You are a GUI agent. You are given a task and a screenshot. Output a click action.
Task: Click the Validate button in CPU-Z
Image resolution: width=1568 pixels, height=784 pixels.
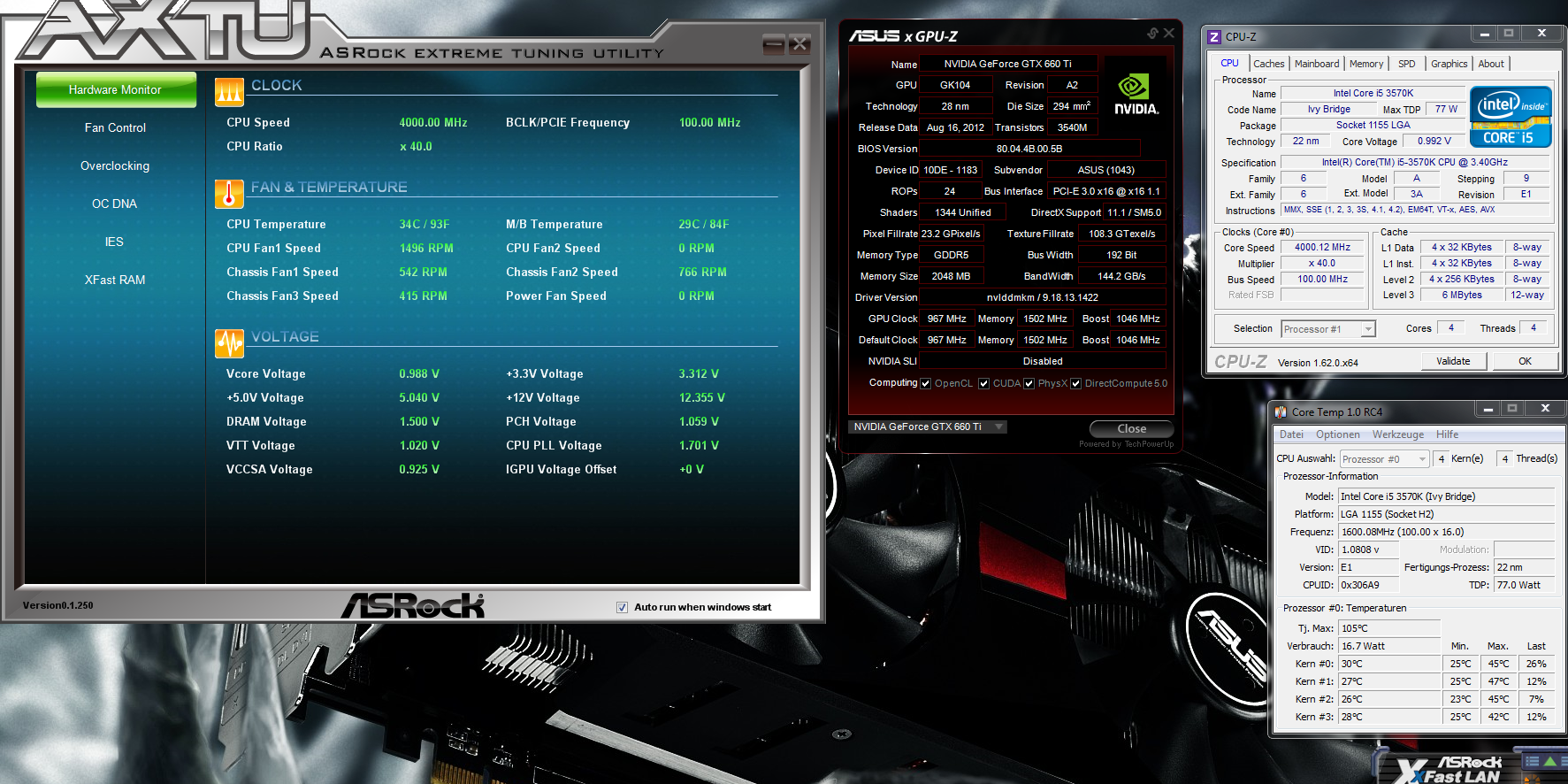tap(1453, 361)
